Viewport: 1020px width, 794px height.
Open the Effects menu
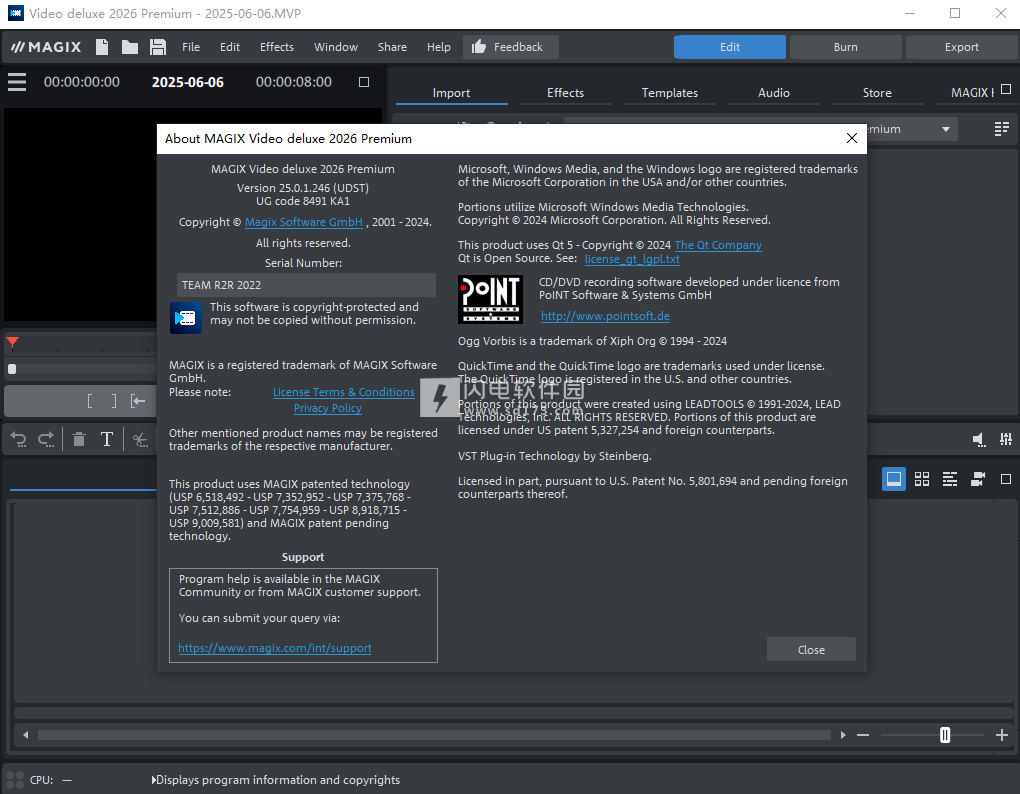click(x=276, y=47)
